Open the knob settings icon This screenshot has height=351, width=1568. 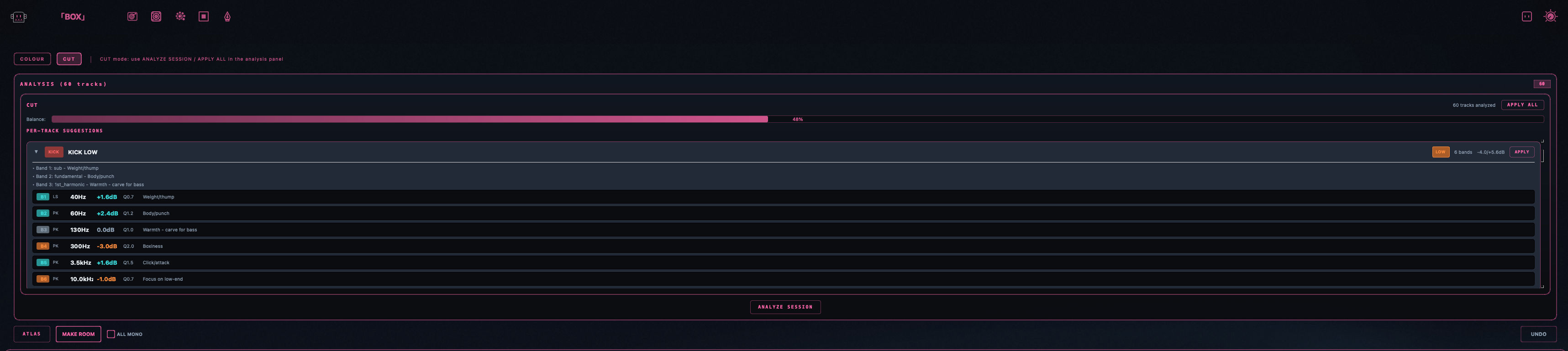(1550, 16)
